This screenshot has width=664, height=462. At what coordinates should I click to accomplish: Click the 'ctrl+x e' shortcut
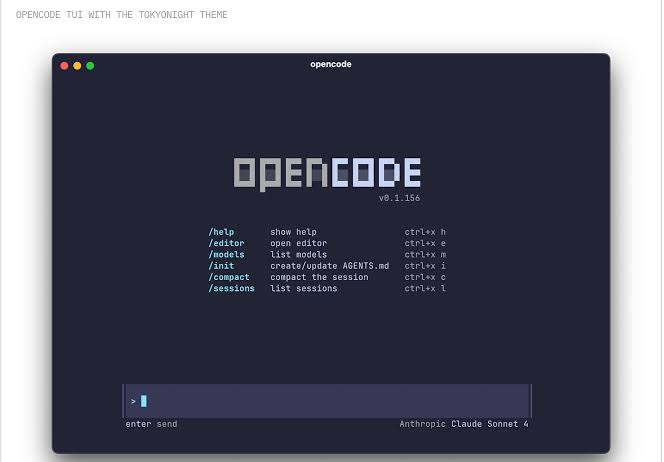tap(425, 243)
